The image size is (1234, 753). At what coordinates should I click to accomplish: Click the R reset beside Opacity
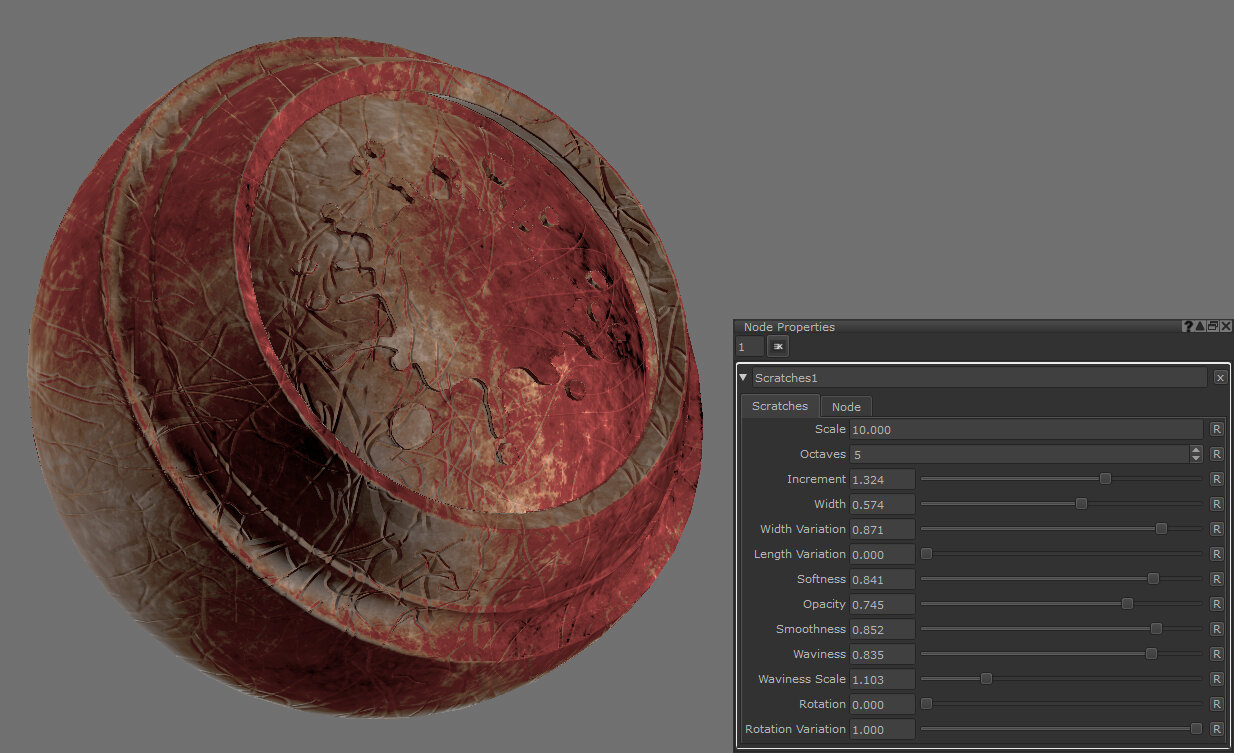tap(1216, 604)
